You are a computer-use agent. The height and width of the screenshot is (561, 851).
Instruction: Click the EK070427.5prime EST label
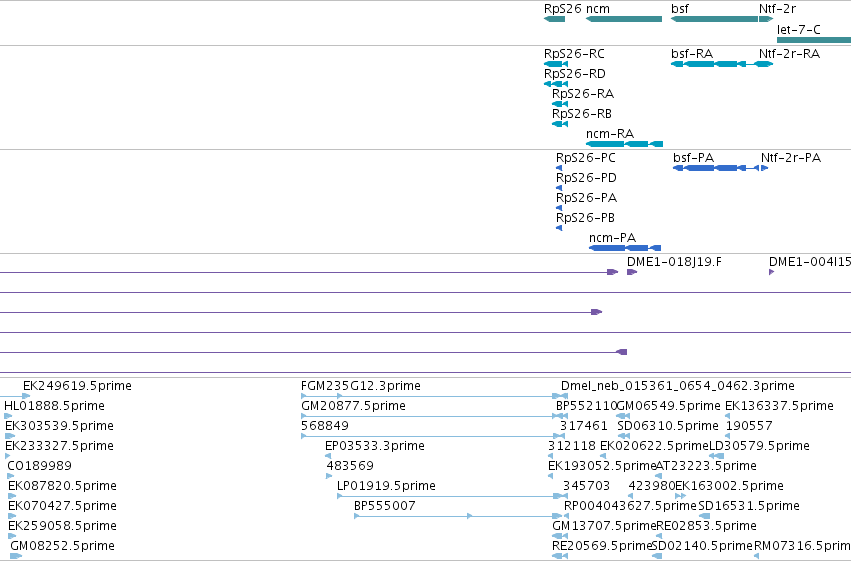coord(62,506)
